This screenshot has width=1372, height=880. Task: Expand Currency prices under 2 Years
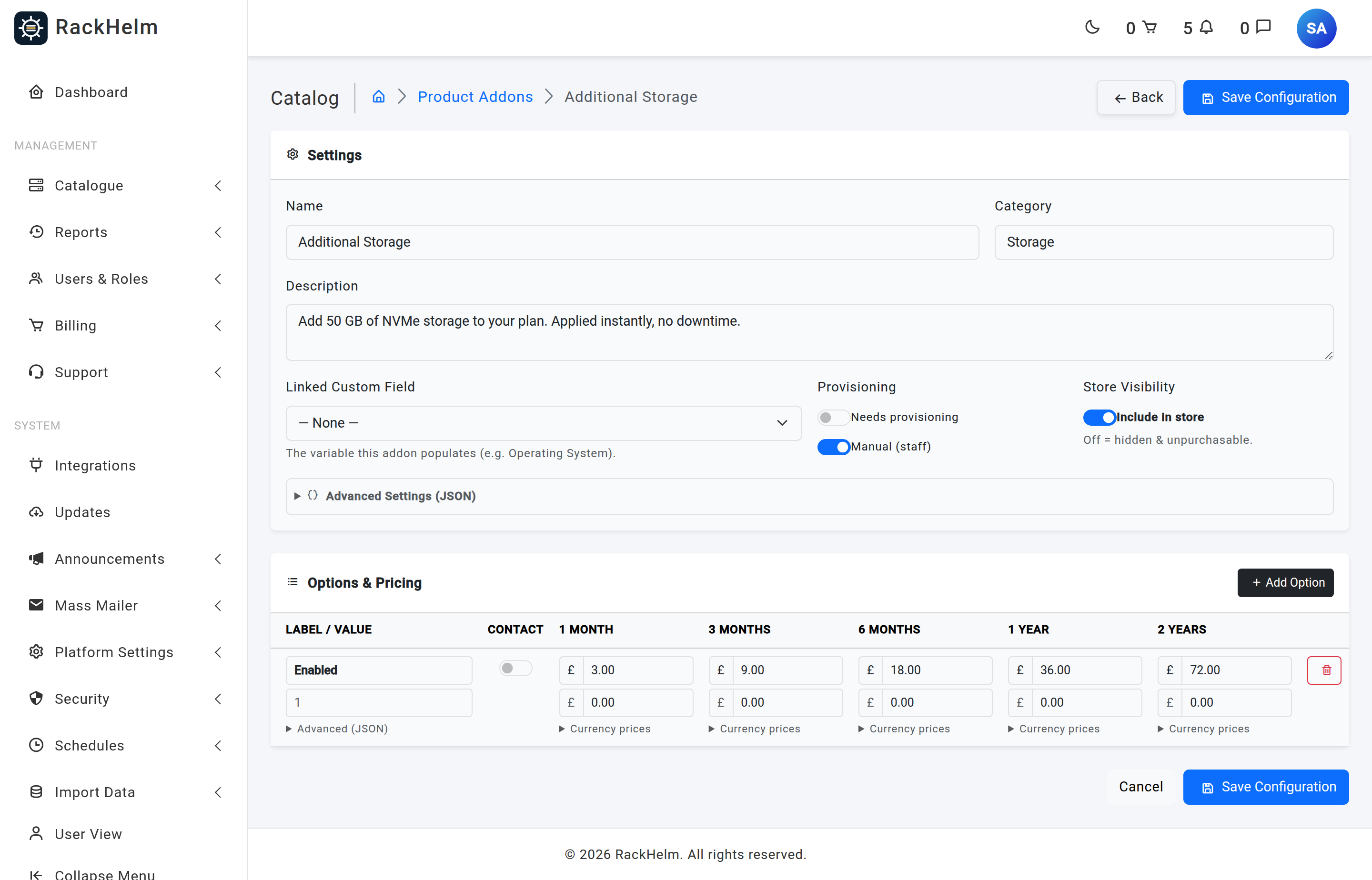pos(1204,729)
